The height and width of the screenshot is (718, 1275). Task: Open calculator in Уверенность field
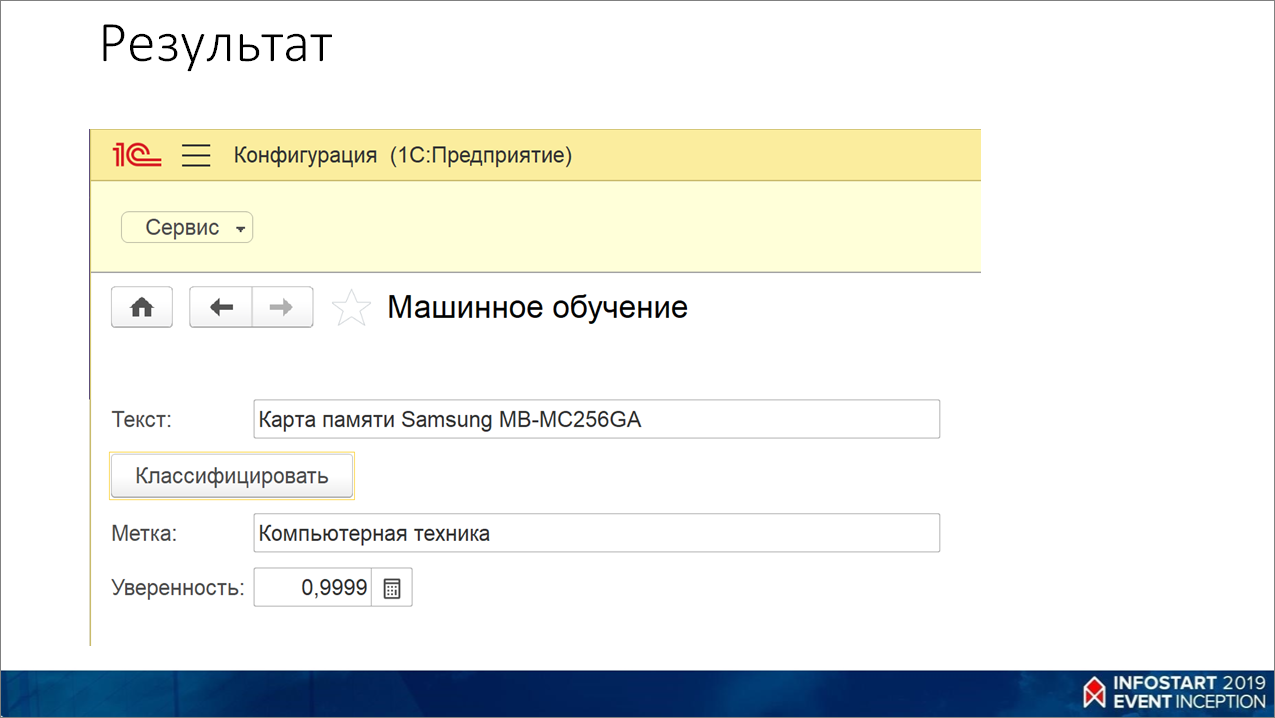coord(392,589)
